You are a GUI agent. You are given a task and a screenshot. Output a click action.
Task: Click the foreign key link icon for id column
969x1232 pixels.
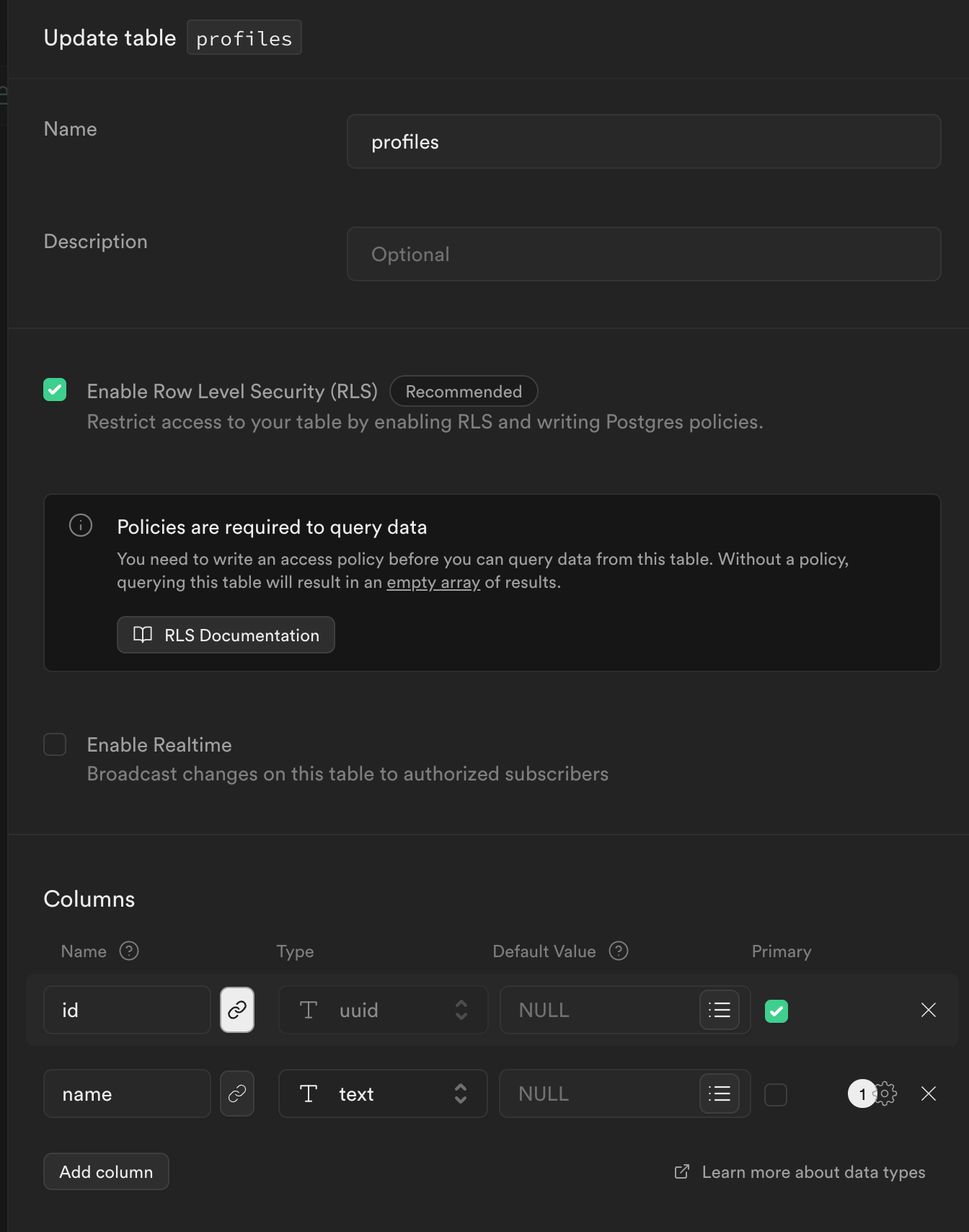(x=237, y=1010)
